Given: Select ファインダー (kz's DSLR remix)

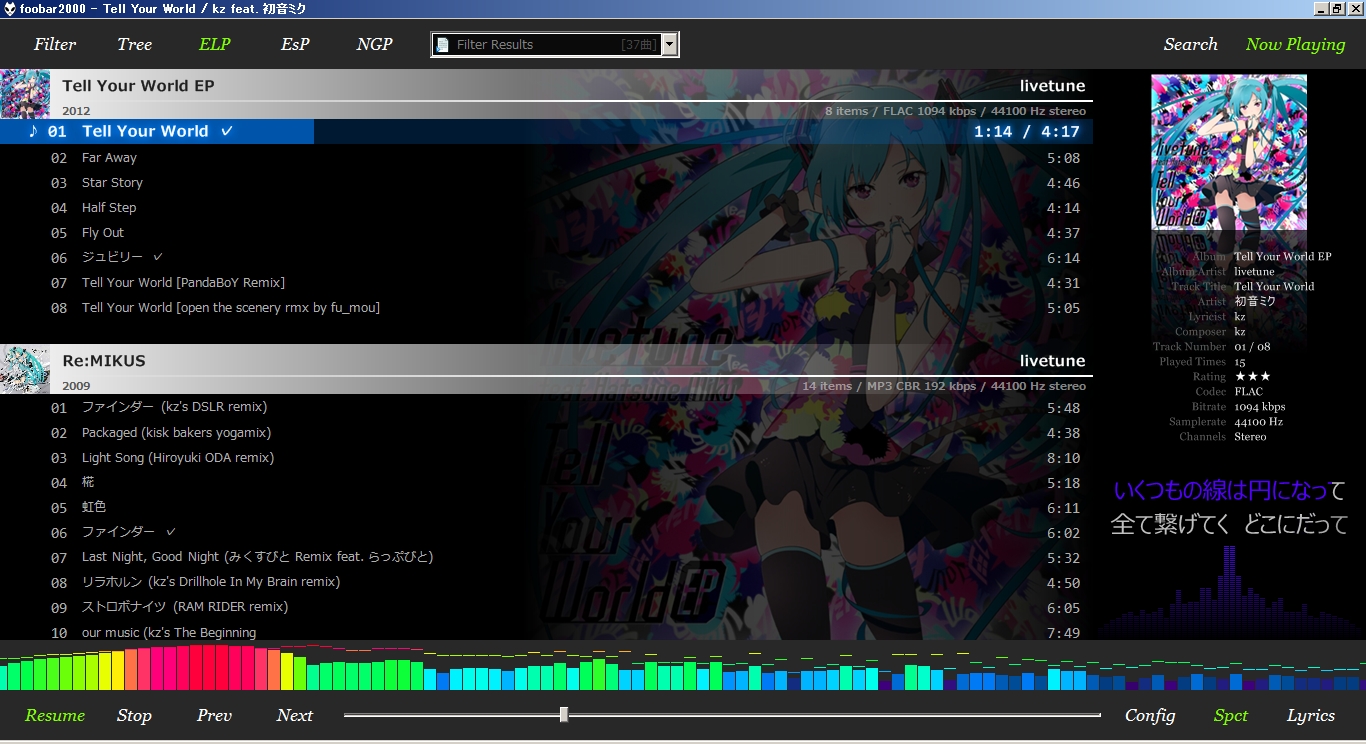Looking at the screenshot, I should pos(546,407).
